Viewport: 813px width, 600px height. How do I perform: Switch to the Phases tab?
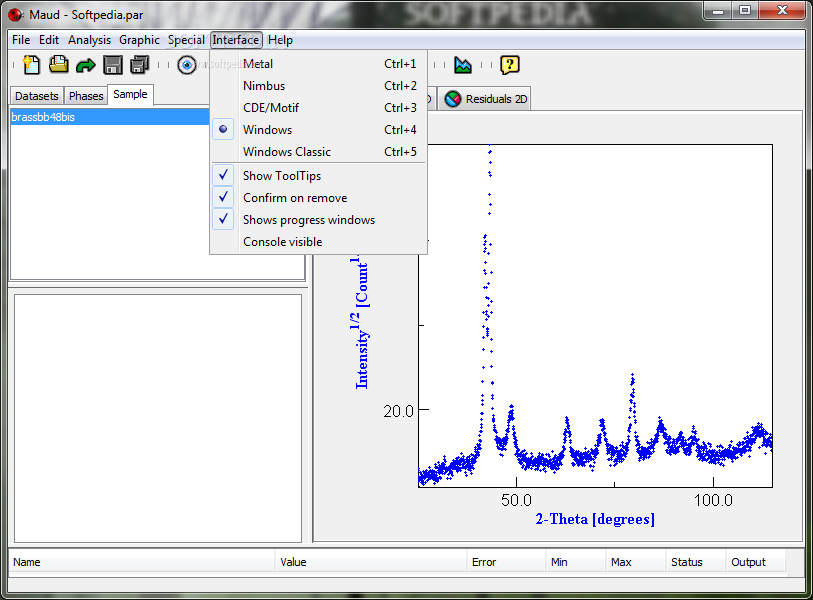point(86,96)
